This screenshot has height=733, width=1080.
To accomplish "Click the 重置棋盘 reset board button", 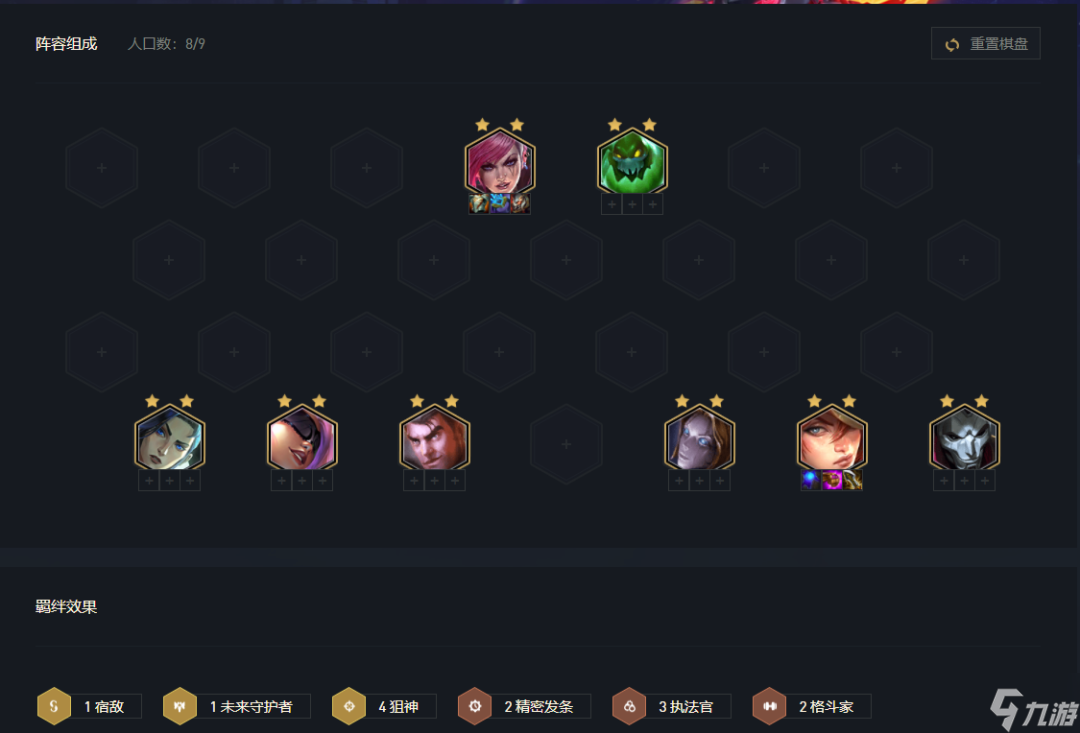I will [985, 43].
